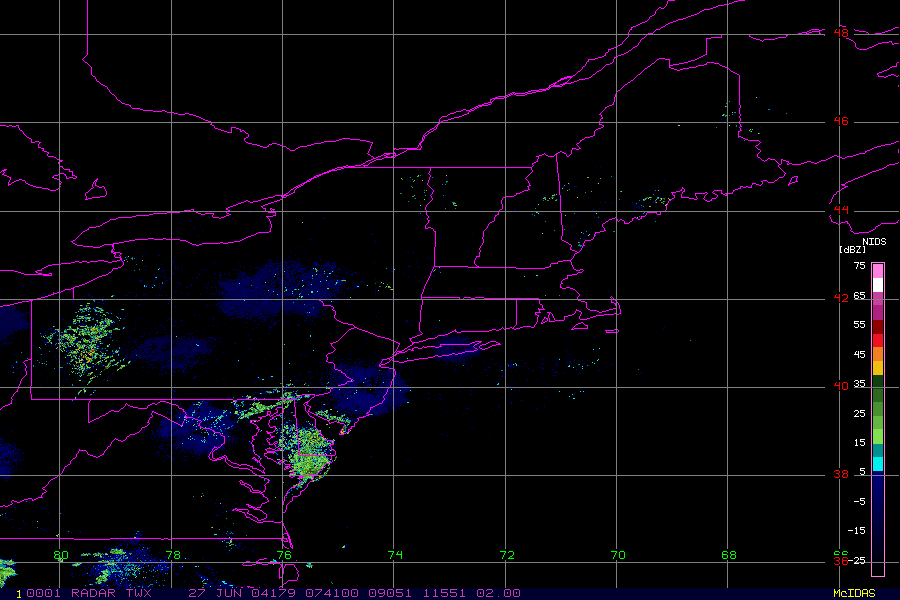Select the '[dBZ]' unit label

(852, 250)
